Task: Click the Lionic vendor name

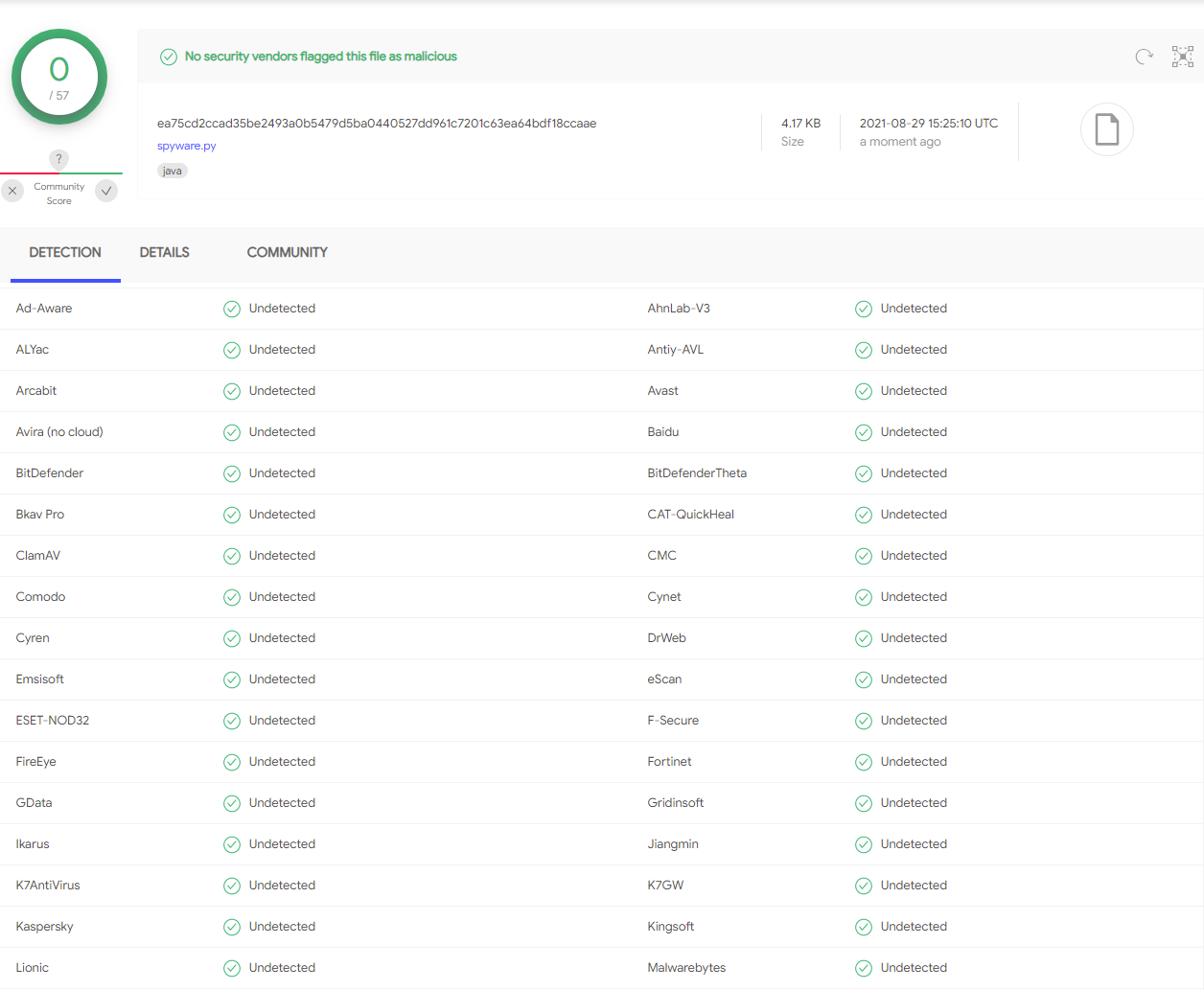Action: pos(33,968)
